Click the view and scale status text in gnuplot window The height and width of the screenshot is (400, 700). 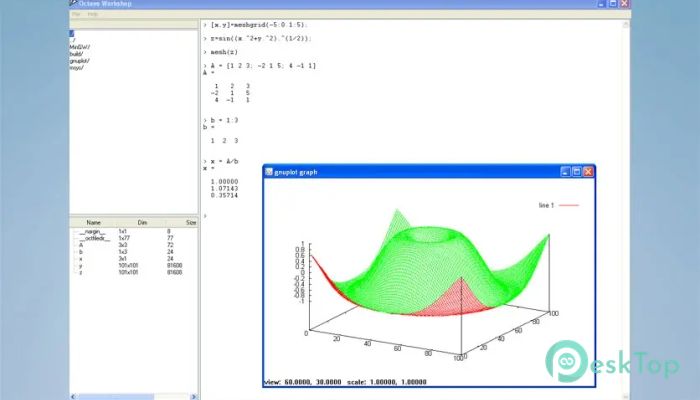click(345, 382)
